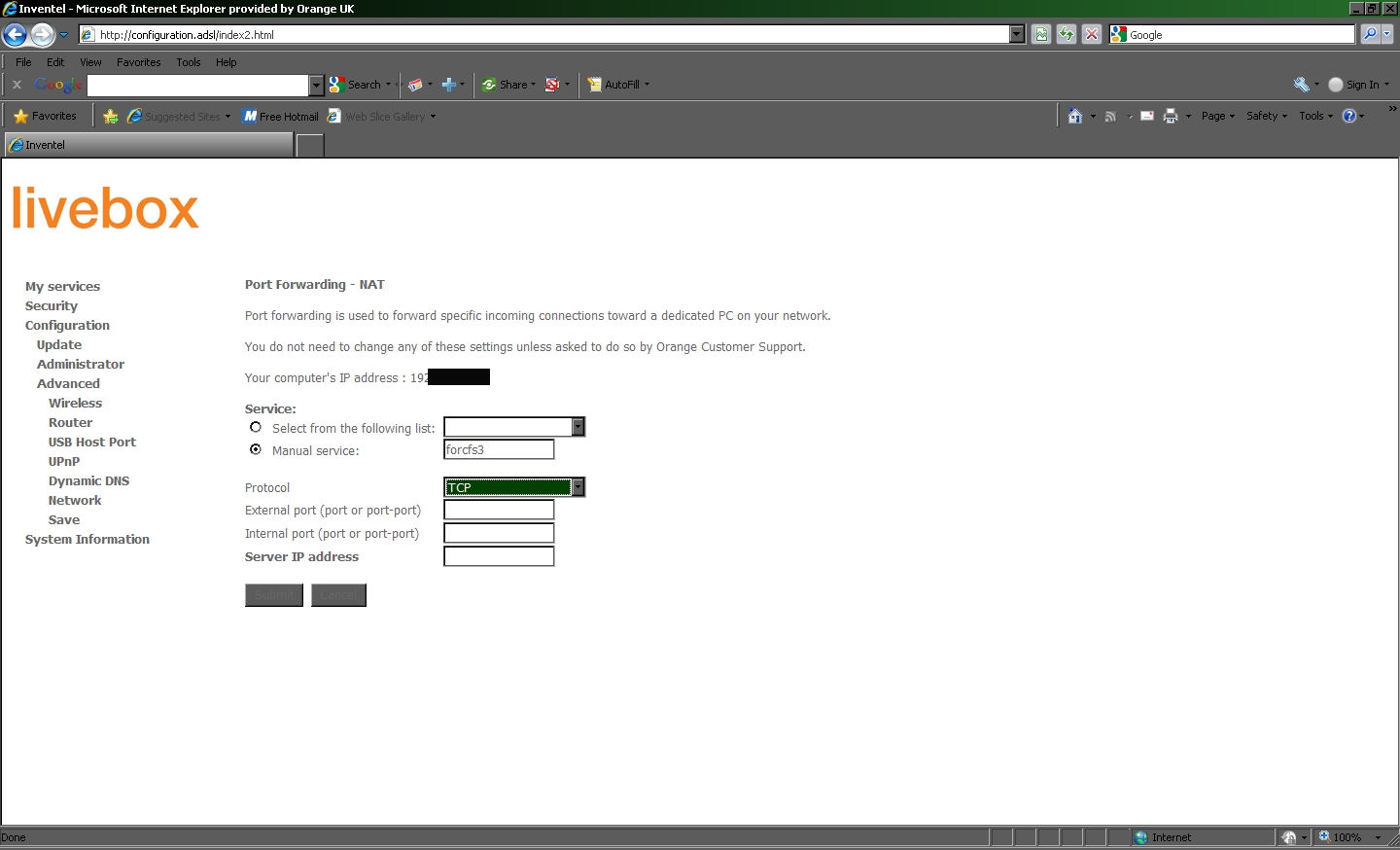Open the recent pages dropdown arrow
1400x850 pixels.
[x=64, y=35]
